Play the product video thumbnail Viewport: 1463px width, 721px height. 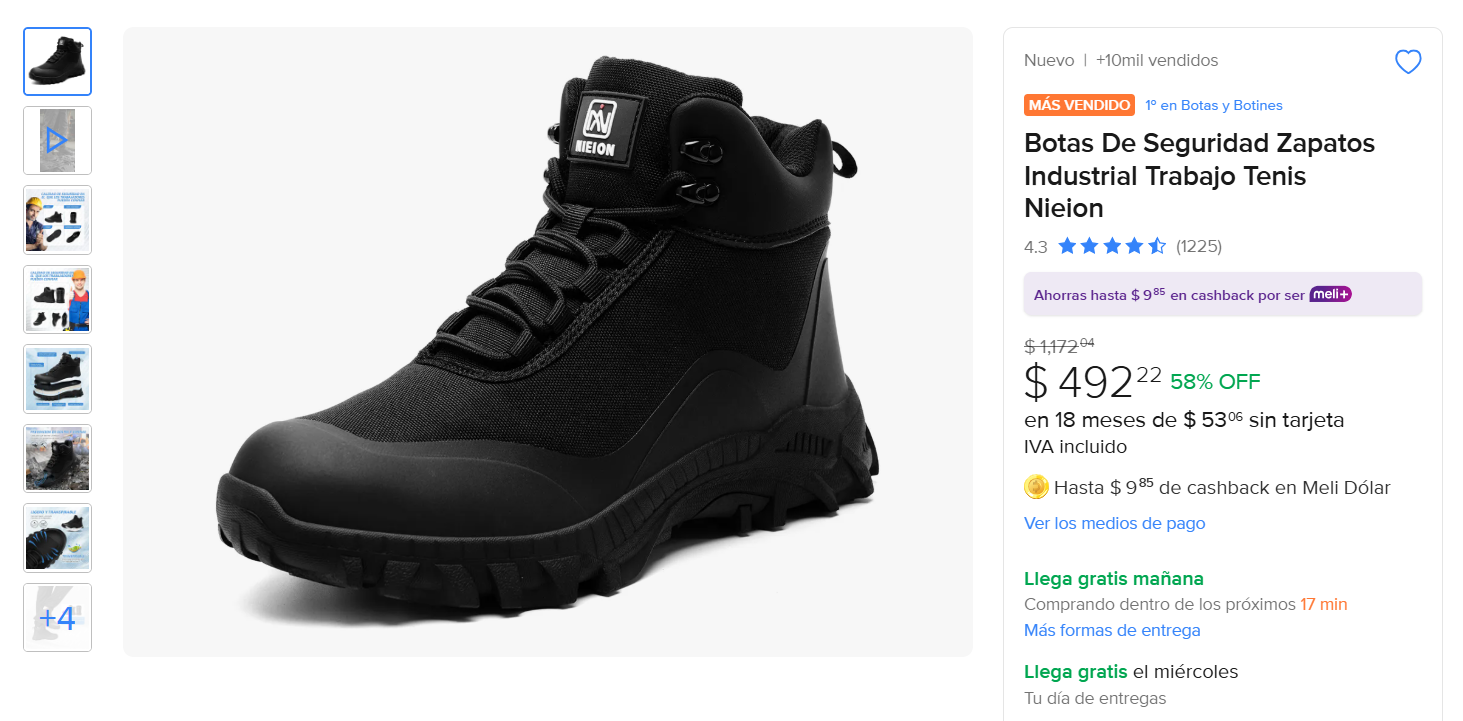pos(57,140)
